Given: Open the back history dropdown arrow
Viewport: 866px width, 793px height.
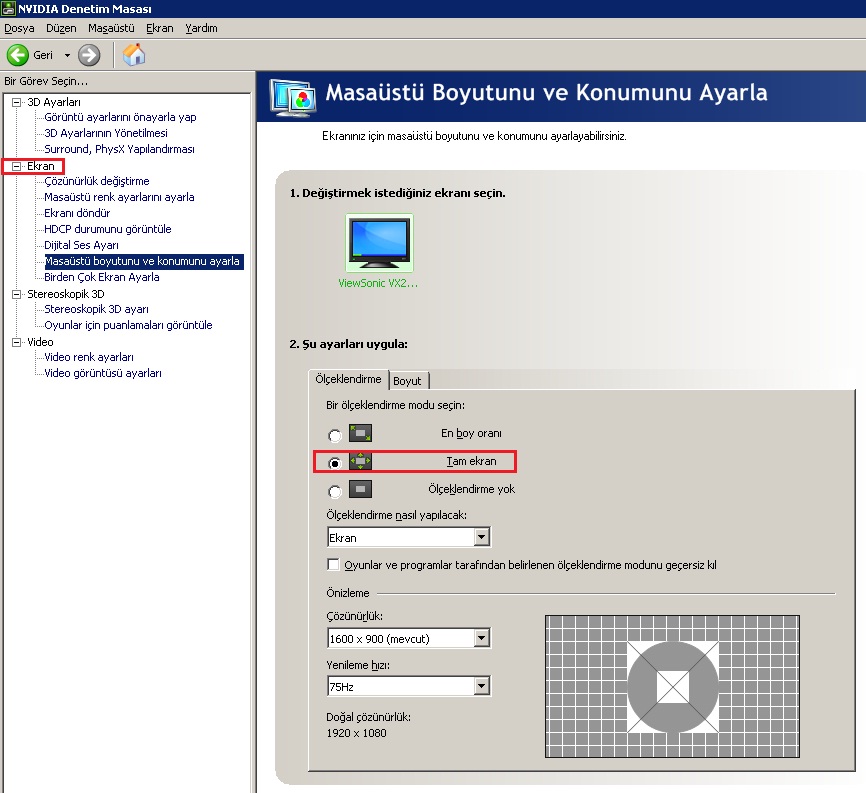Looking at the screenshot, I should pos(67,55).
